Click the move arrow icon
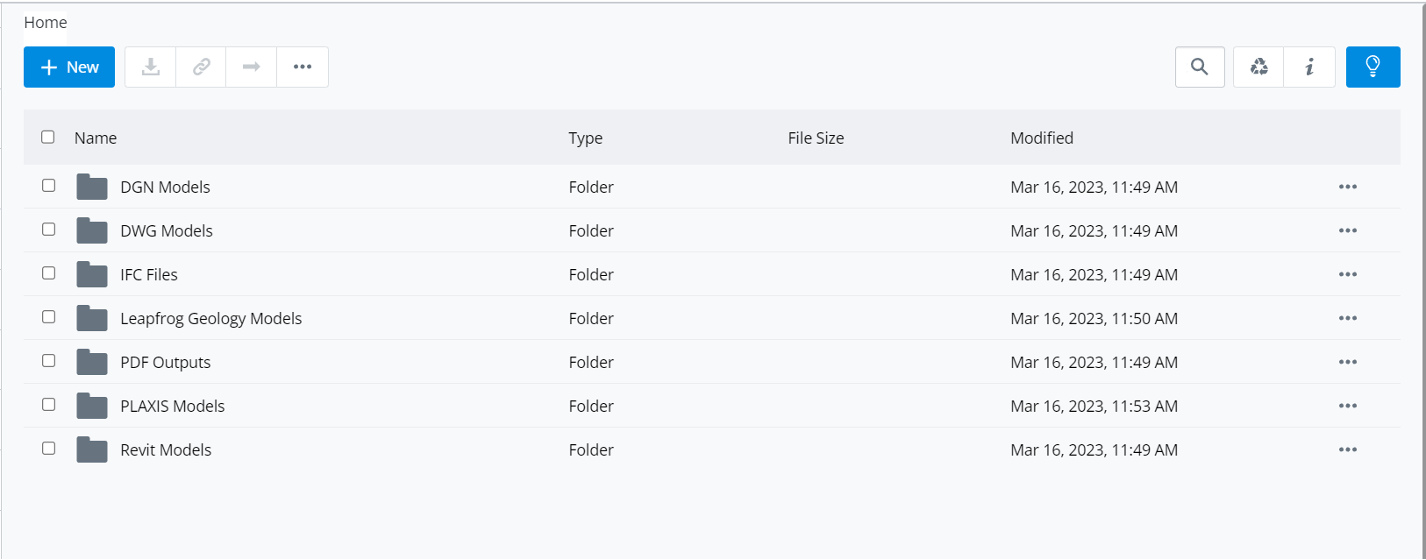The image size is (1426, 560). tap(252, 67)
